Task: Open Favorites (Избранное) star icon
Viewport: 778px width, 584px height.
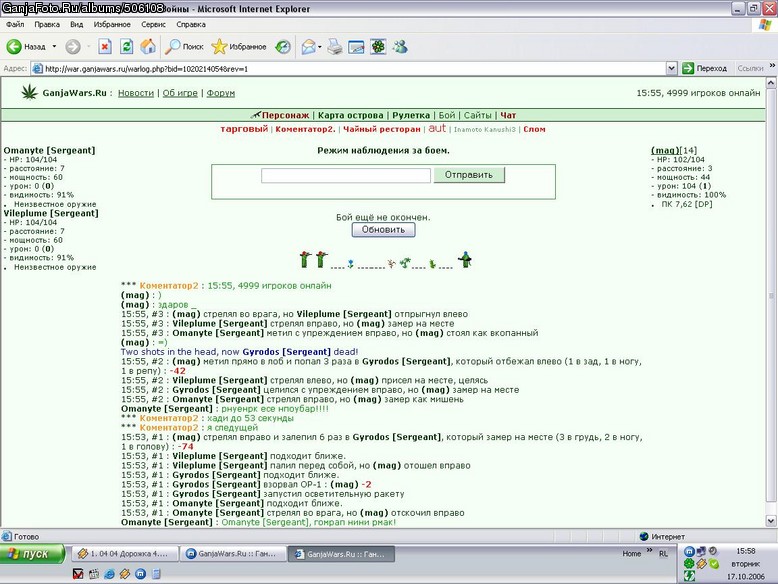Action: tap(219, 47)
